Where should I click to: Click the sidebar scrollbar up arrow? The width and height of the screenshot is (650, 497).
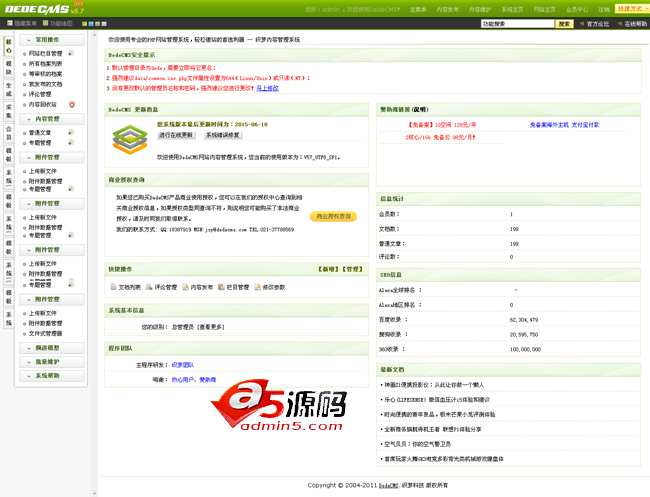(x=95, y=35)
